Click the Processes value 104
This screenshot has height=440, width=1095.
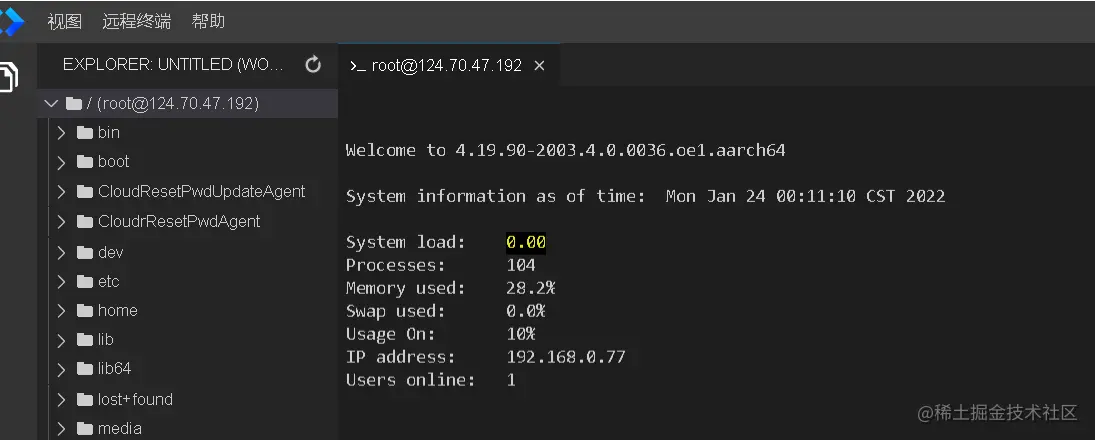521,265
